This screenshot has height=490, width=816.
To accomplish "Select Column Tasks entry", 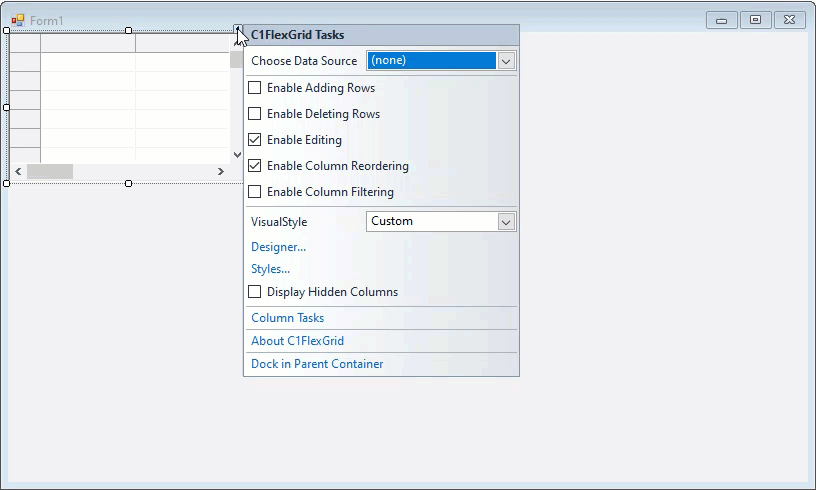I will click(x=287, y=318).
